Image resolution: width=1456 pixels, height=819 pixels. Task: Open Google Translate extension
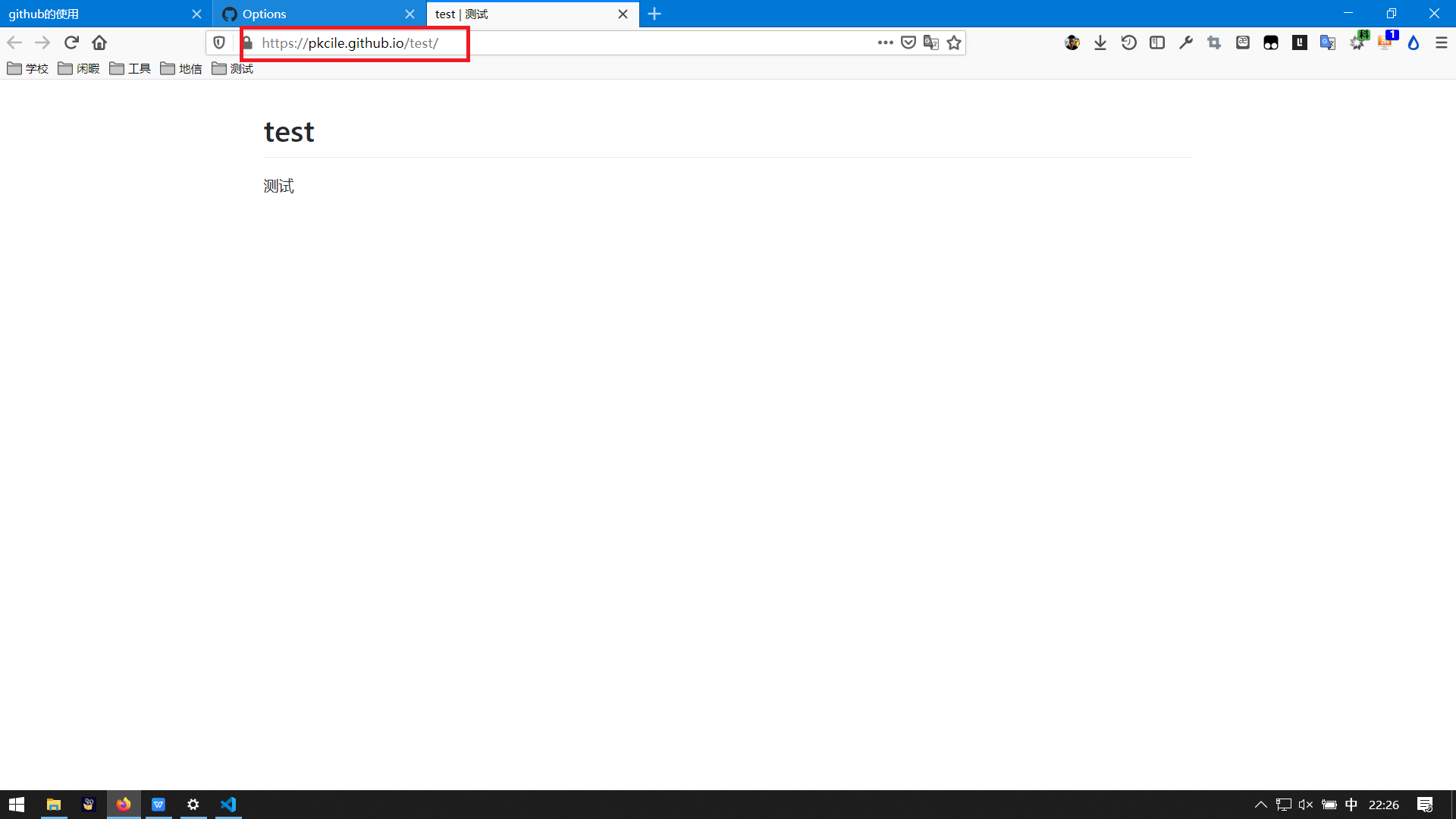click(1328, 42)
